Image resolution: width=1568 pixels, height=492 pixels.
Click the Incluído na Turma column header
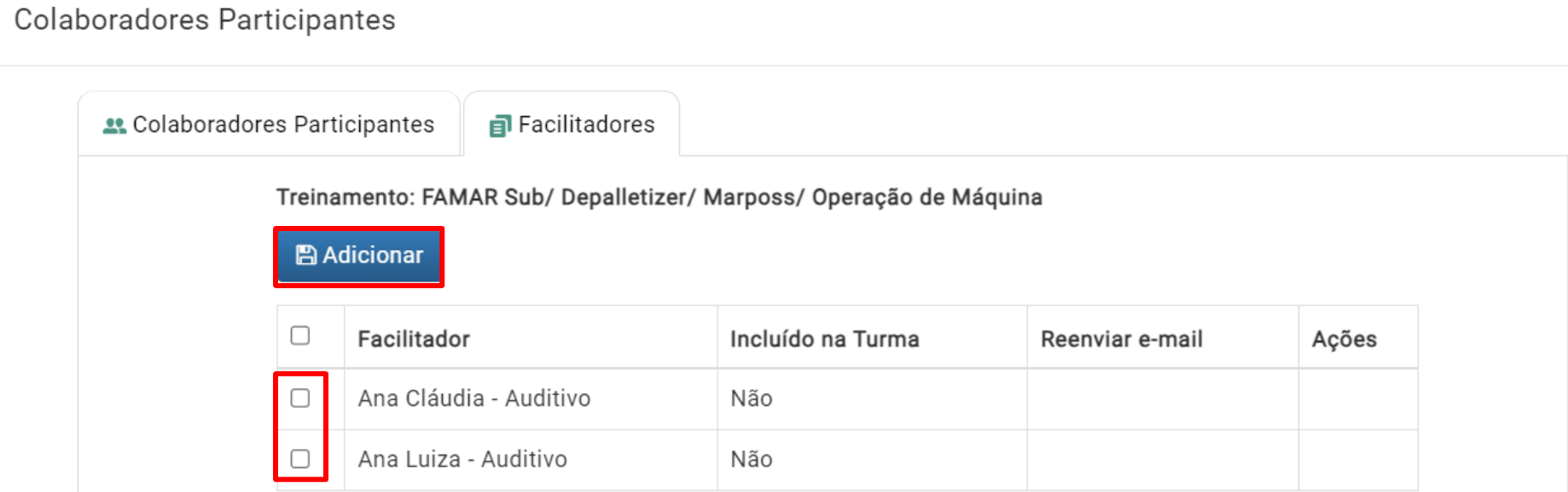(x=825, y=339)
